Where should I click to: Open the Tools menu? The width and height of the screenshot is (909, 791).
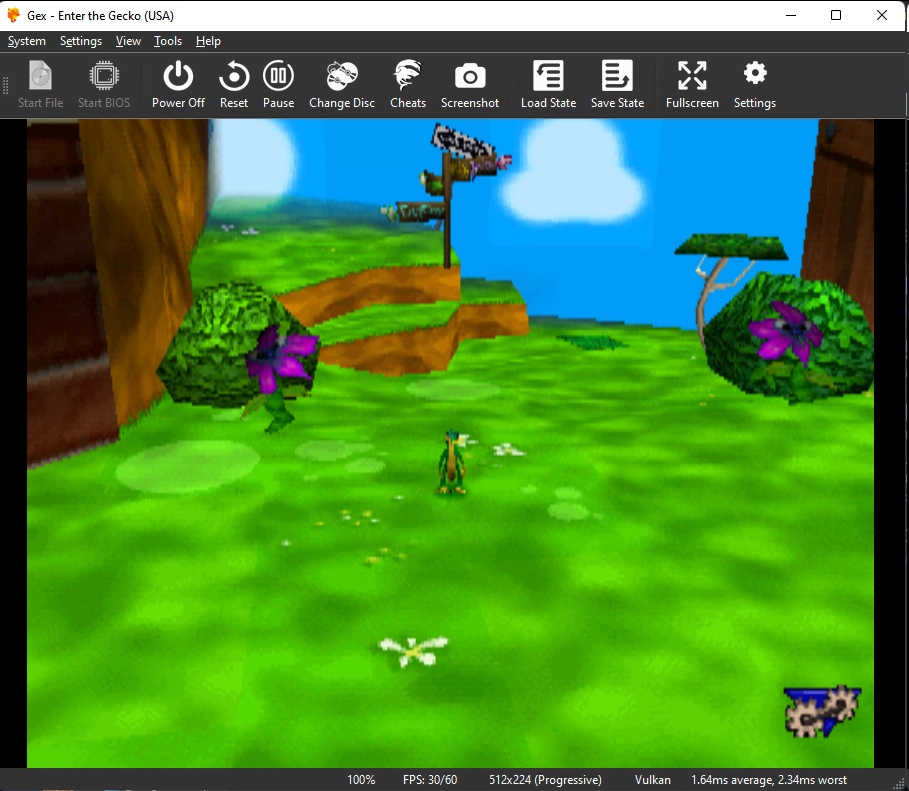coord(168,41)
